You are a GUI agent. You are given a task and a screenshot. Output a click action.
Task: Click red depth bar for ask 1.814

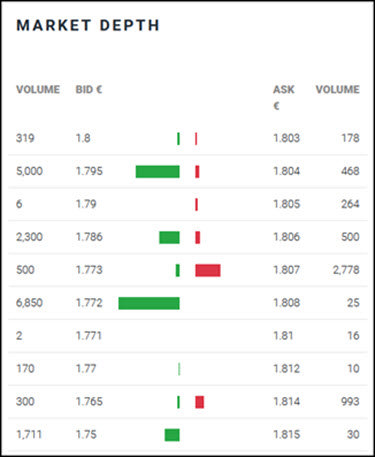200,402
